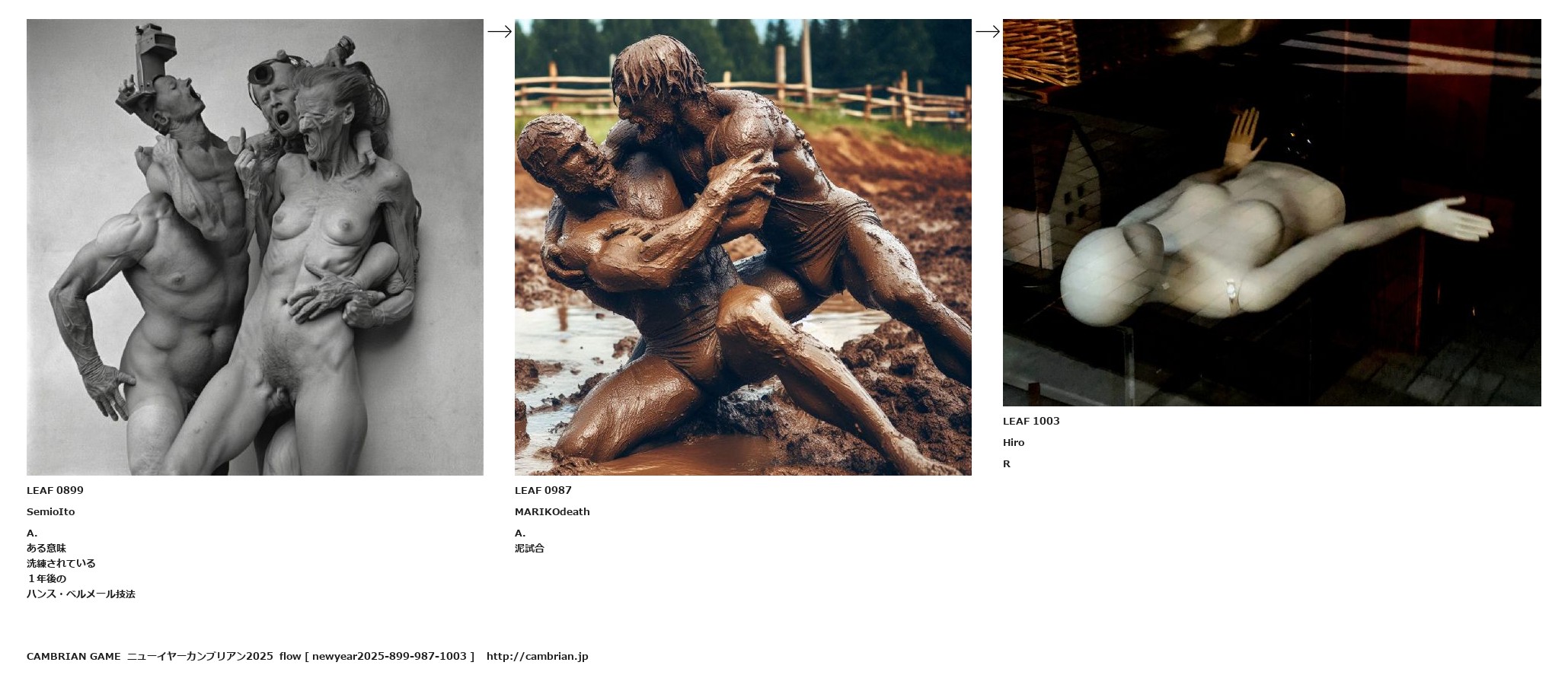
Task: Click the http://cambrian.jp URL in footer
Action: (x=538, y=656)
